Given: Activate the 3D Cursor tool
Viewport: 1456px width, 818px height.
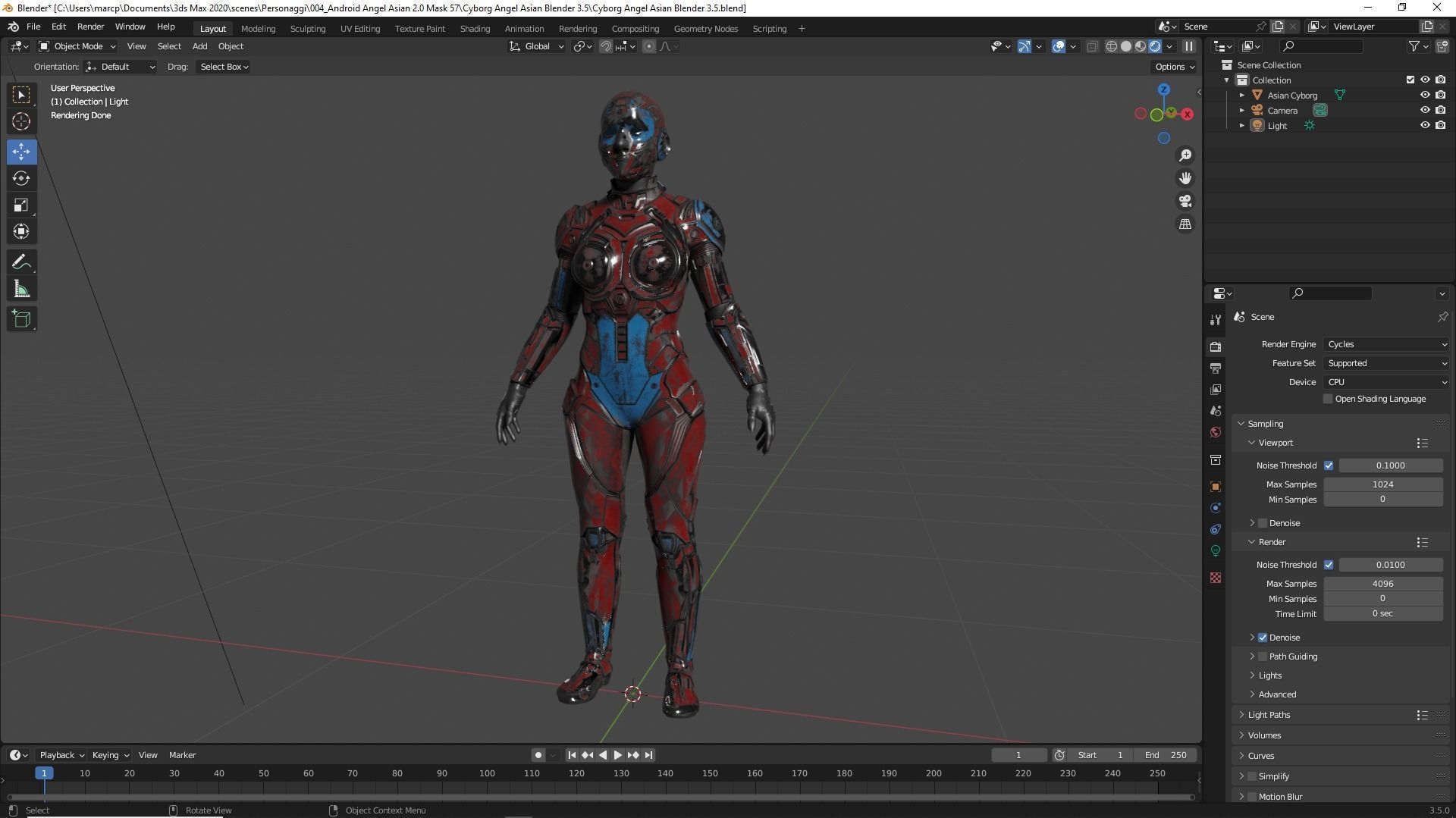Looking at the screenshot, I should click(x=21, y=121).
